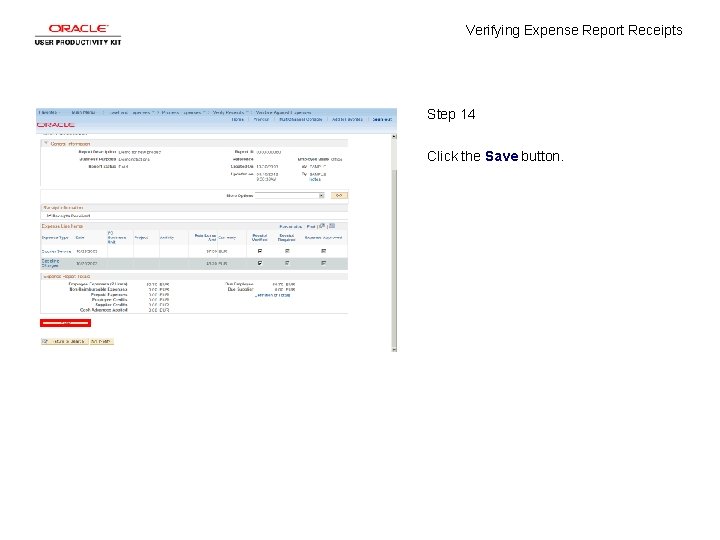Click the Oracle logo in the page header
The height and width of the screenshot is (540, 720).
56,125
